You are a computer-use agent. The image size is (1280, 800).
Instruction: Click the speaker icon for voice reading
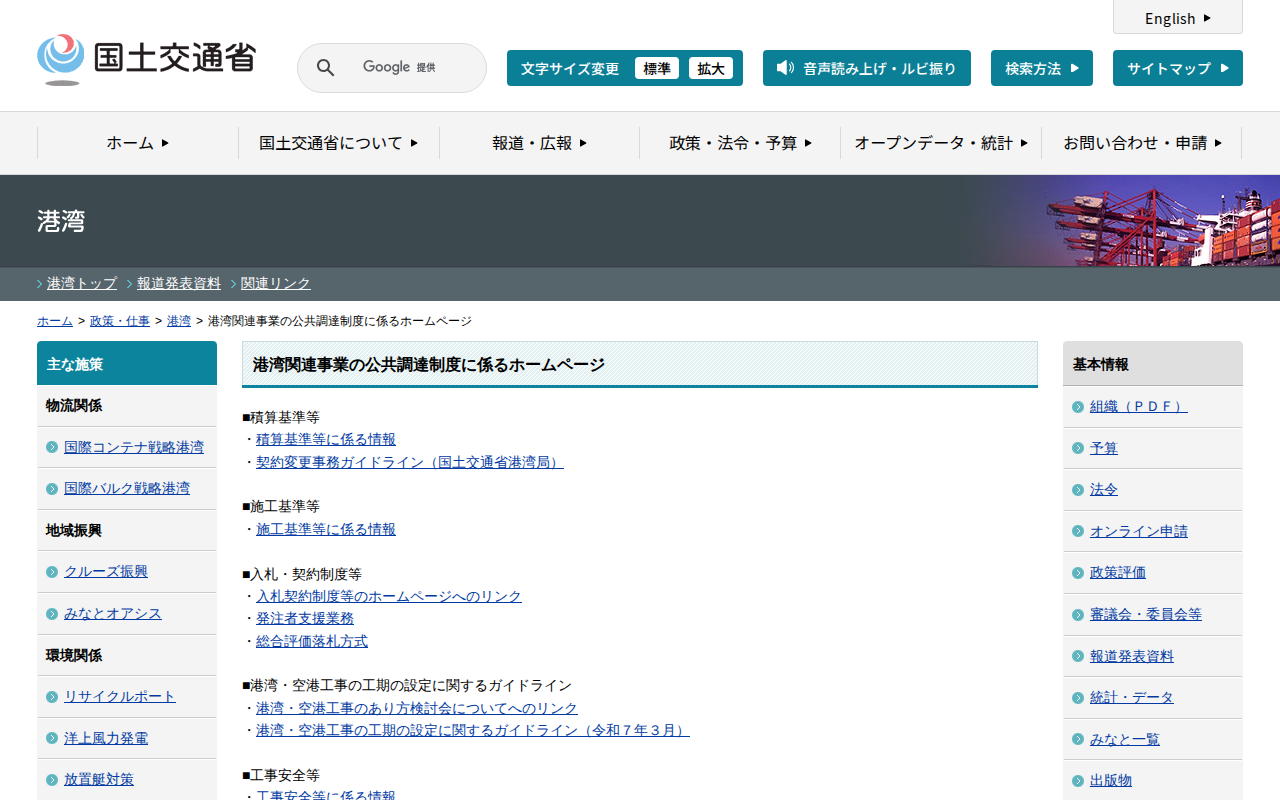point(785,68)
